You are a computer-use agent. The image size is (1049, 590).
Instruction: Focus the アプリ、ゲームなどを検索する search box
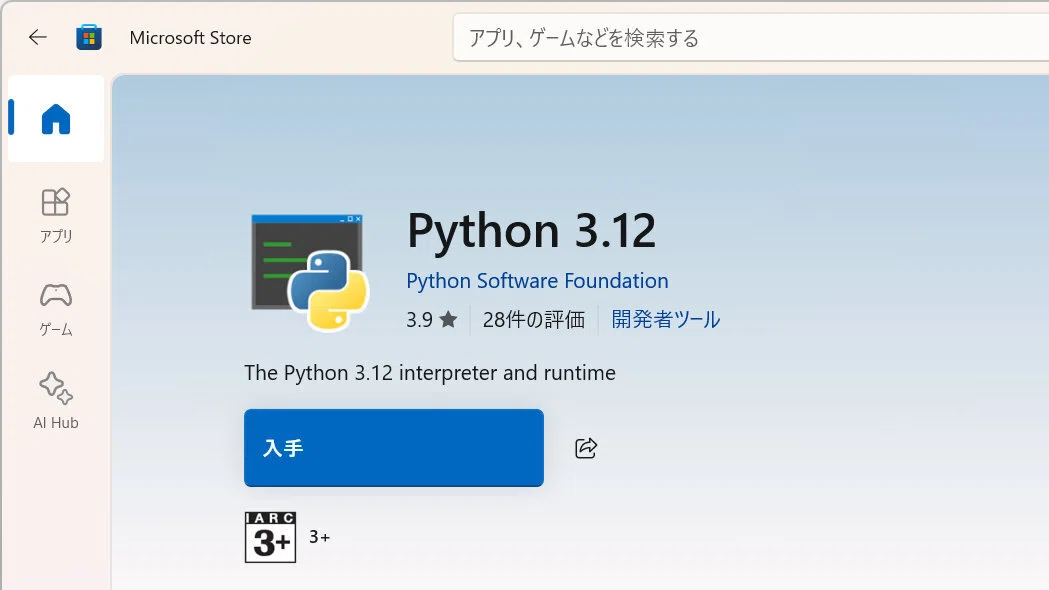[751, 37]
